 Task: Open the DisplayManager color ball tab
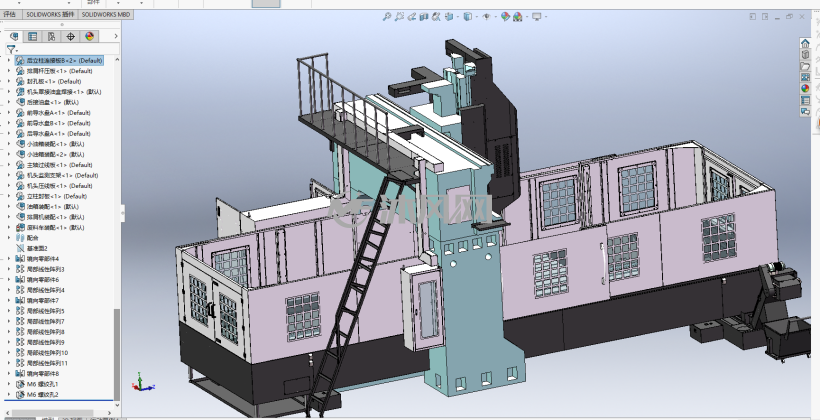tap(89, 36)
